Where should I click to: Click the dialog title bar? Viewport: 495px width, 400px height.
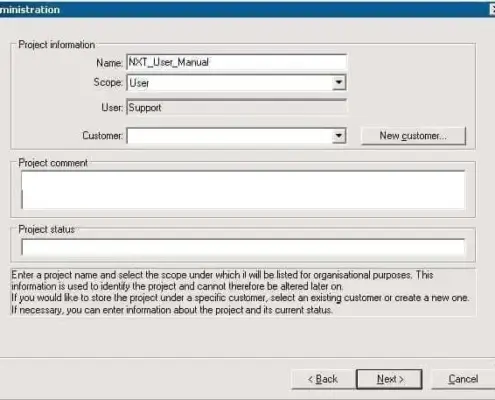pos(247,9)
